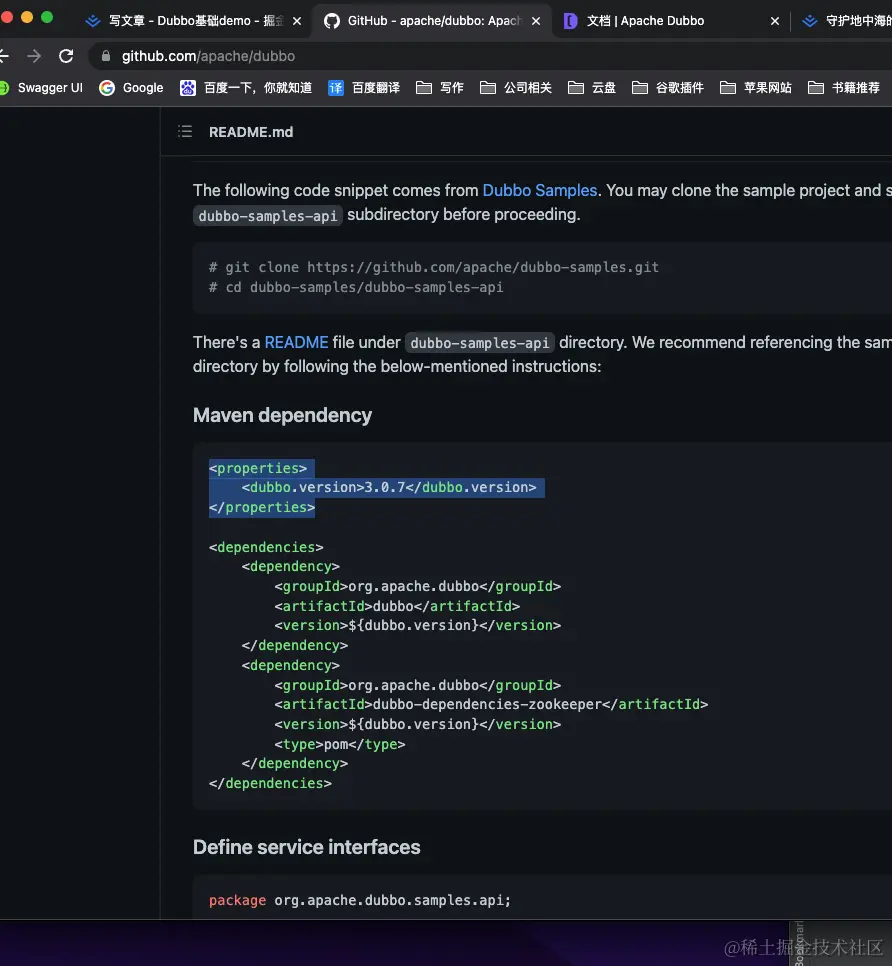Image resolution: width=892 pixels, height=966 pixels.
Task: Click the yellow macOS minimize window button
Action: coord(26,17)
